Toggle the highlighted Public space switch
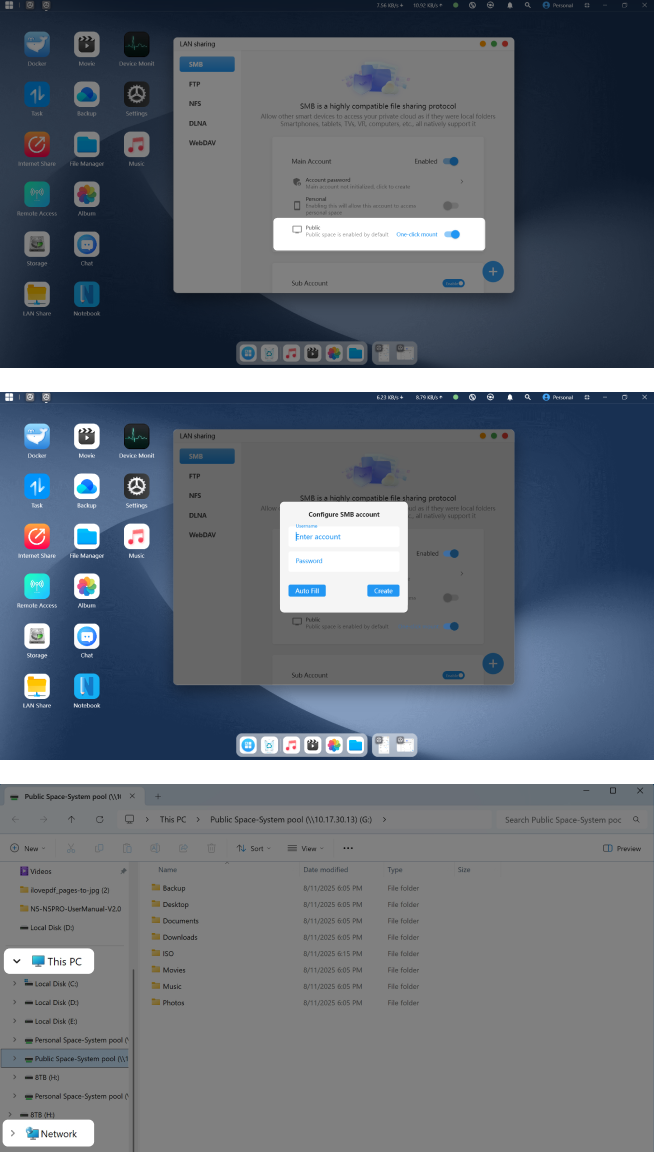Viewport: 654px width, 1152px height. tap(453, 234)
